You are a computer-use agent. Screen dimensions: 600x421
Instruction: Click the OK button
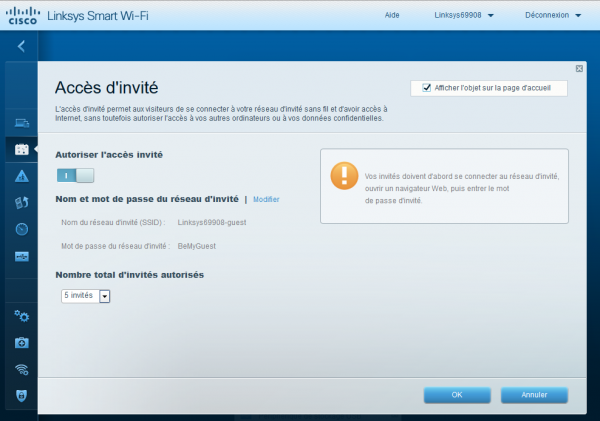pyautogui.click(x=456, y=395)
